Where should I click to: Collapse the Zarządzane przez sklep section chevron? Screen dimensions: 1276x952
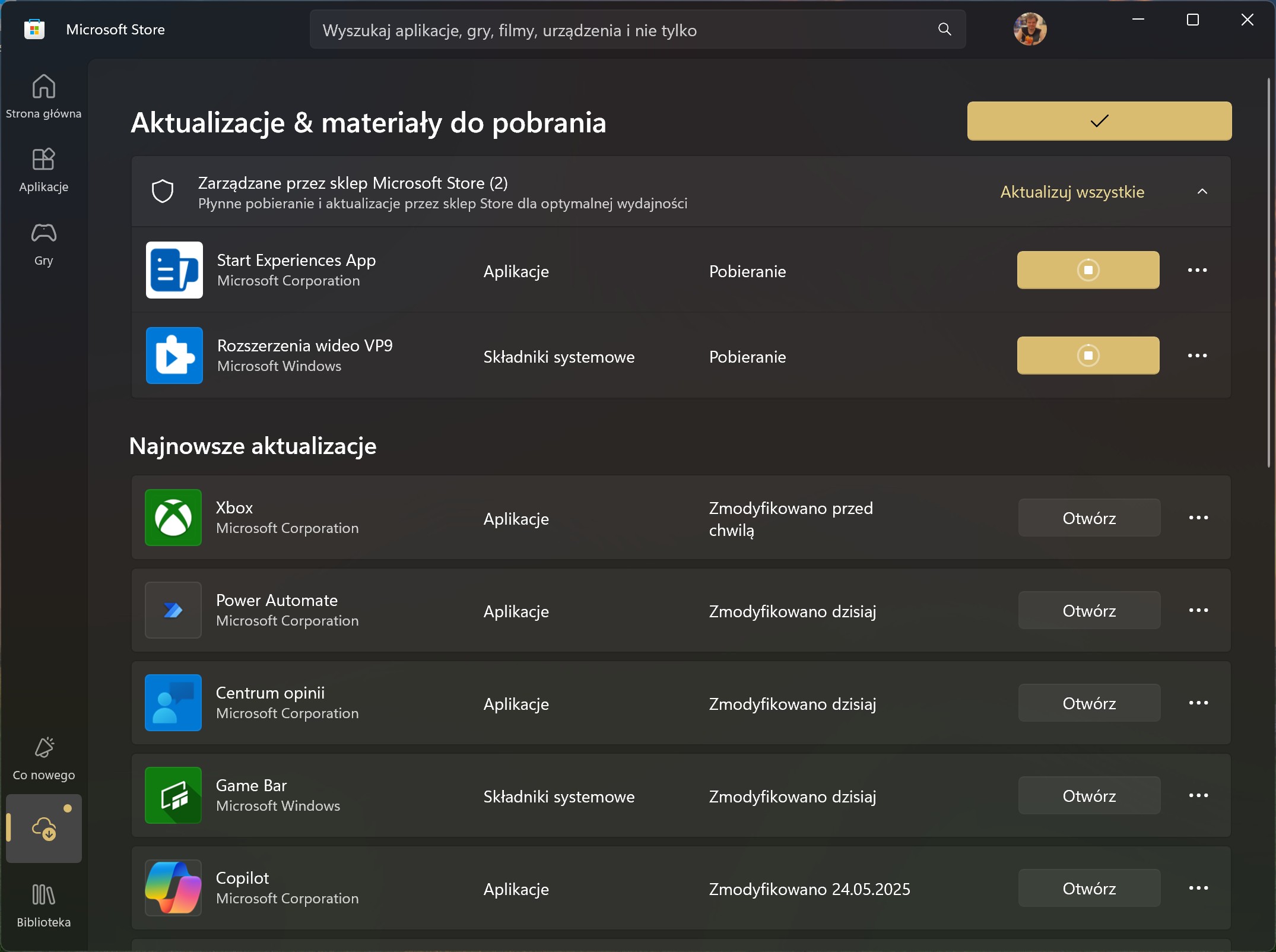click(x=1202, y=192)
